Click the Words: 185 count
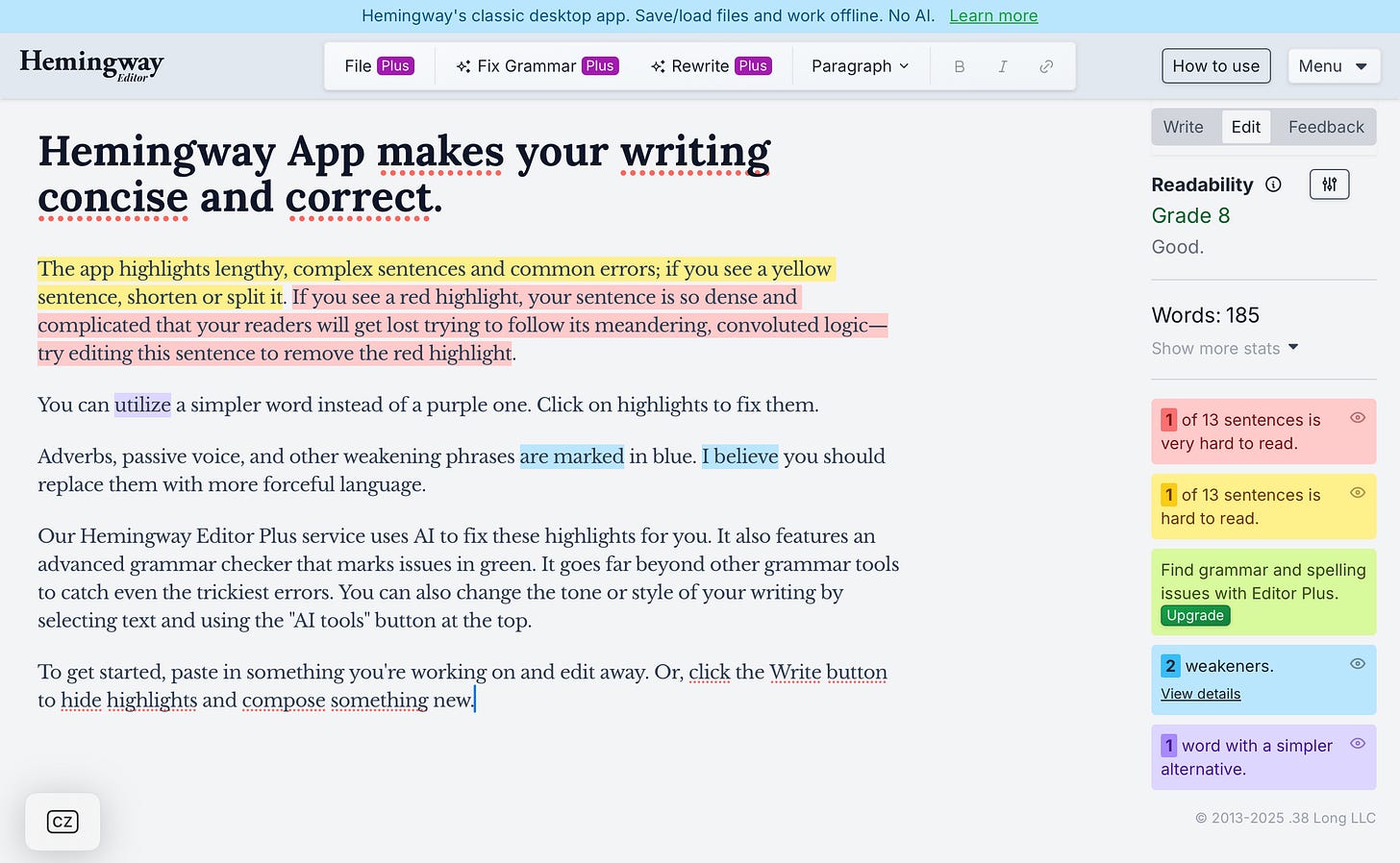Screen dimensions: 1400x863 (x=1206, y=315)
